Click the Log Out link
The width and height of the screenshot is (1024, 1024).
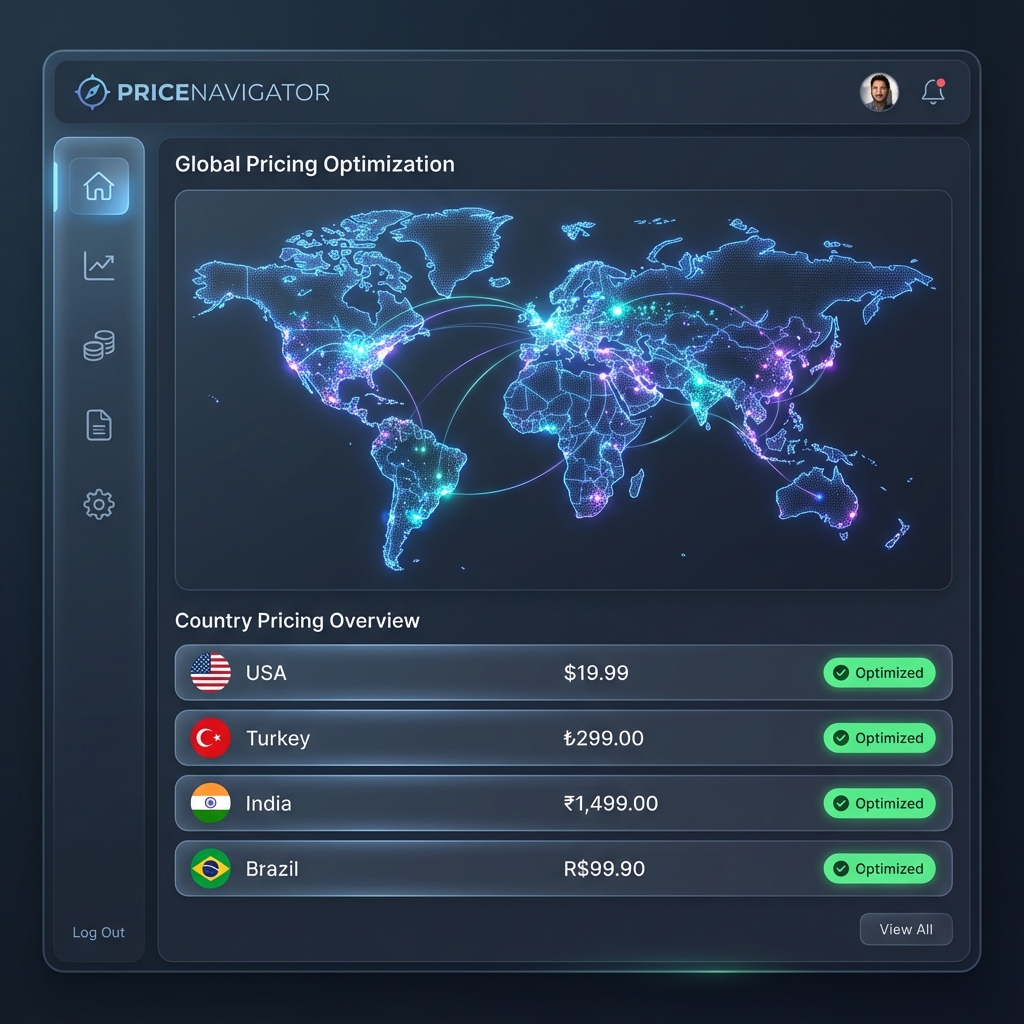(x=97, y=932)
